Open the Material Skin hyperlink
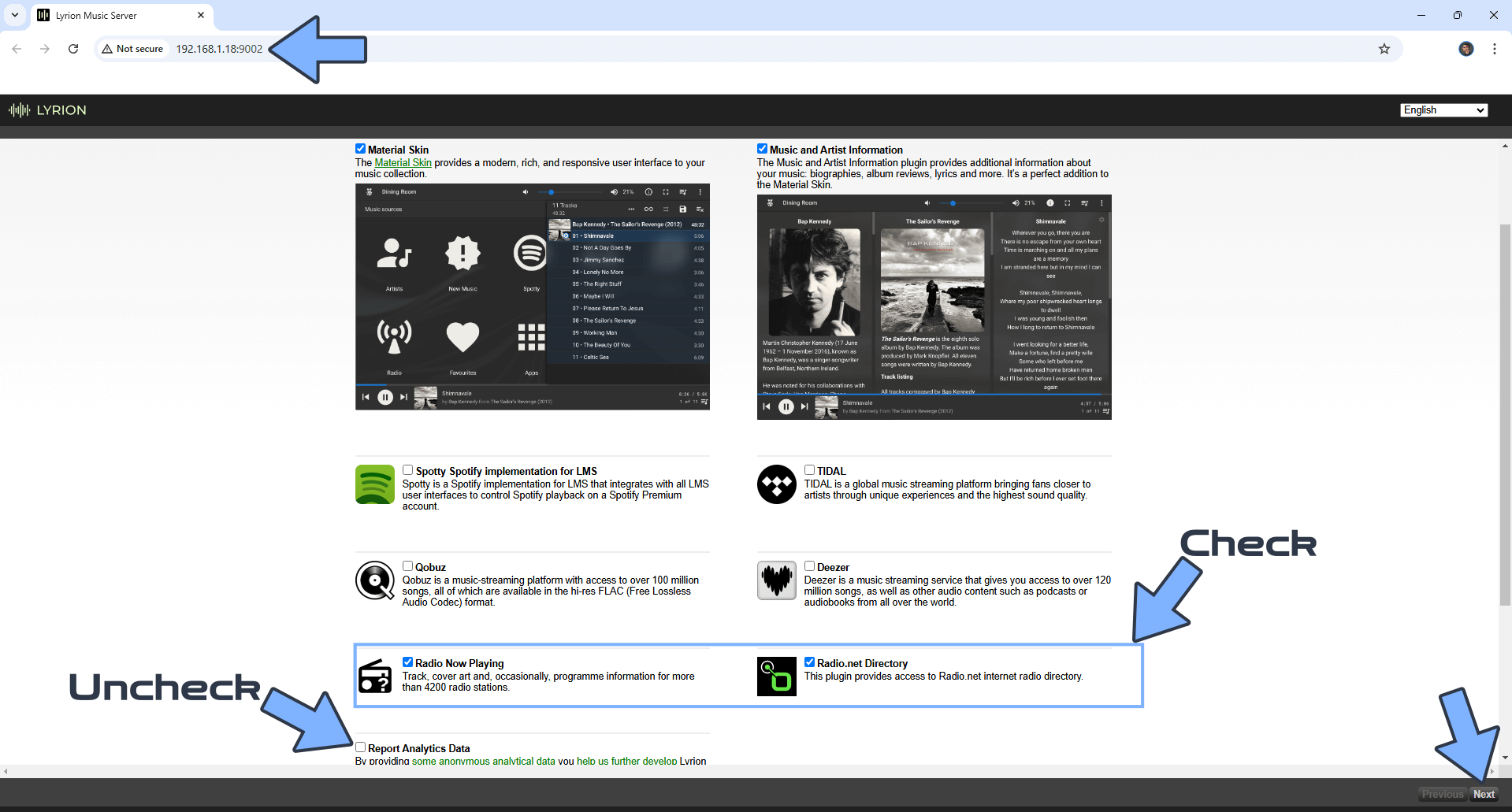The height and width of the screenshot is (812, 1512). 403,163
